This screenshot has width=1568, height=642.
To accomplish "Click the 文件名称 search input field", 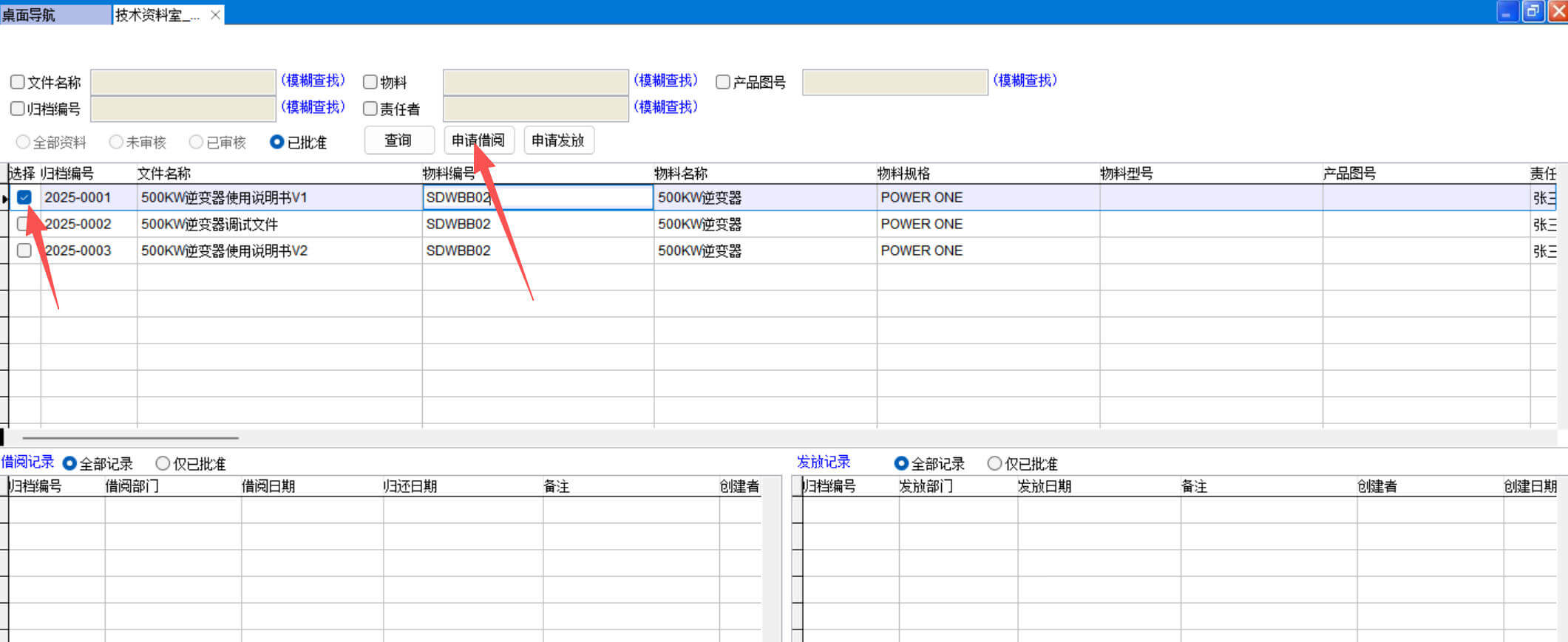I will pos(183,82).
